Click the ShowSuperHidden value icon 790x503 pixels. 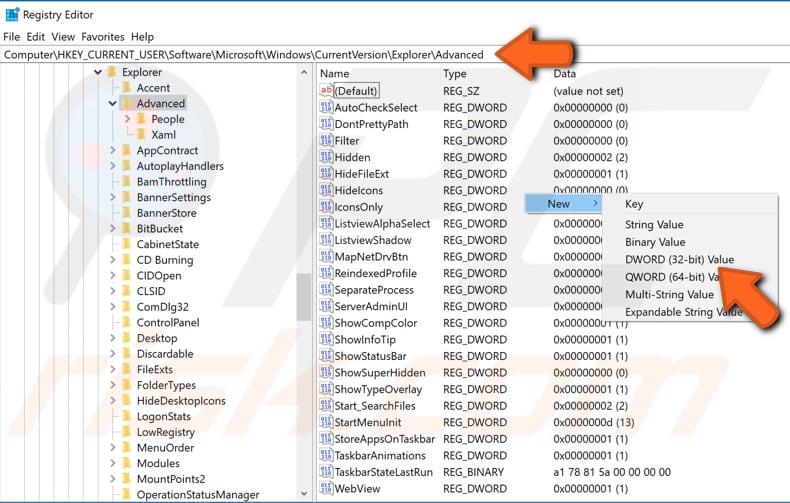(x=326, y=373)
